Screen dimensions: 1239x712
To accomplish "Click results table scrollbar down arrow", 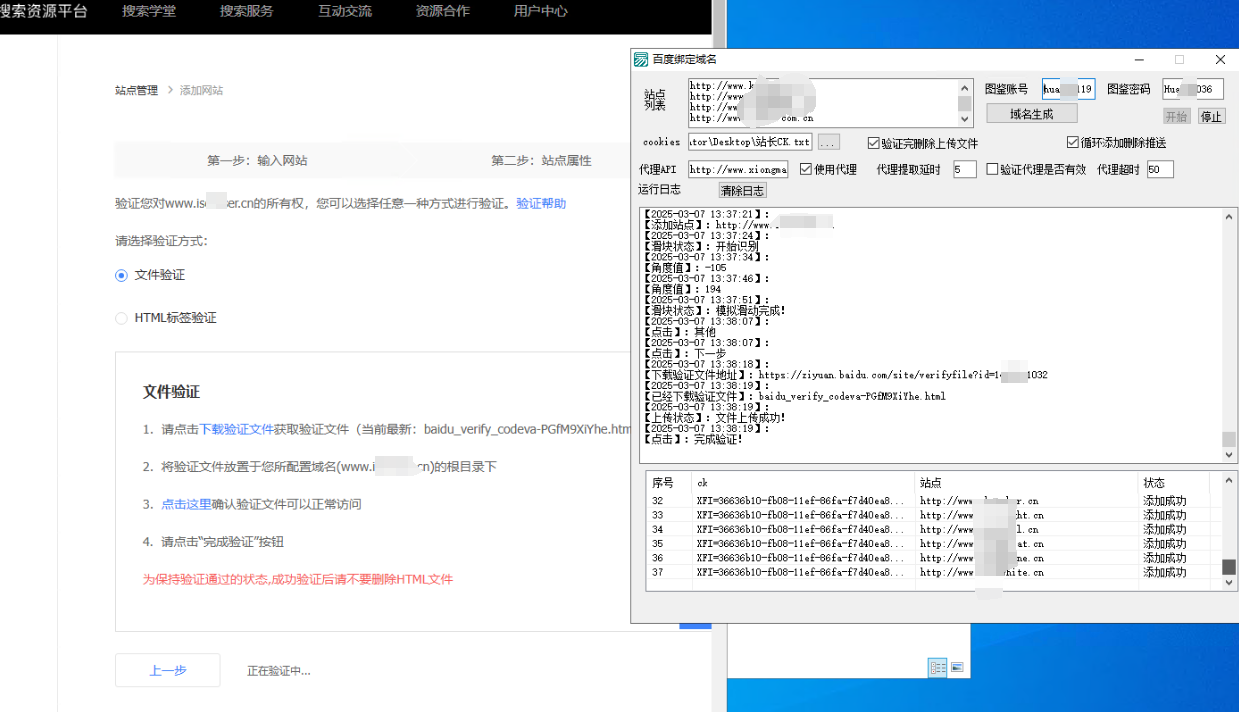I will click(x=1229, y=584).
